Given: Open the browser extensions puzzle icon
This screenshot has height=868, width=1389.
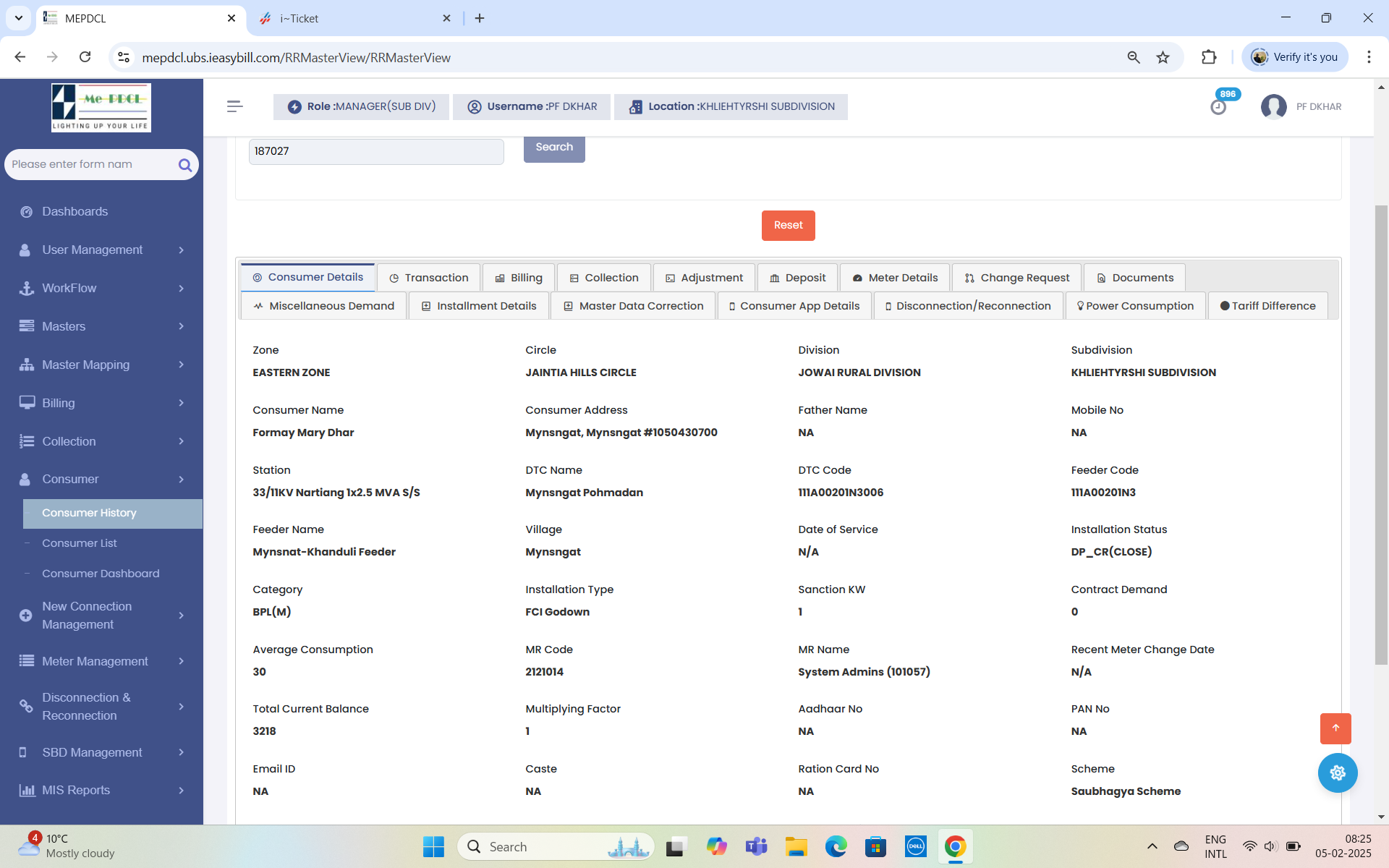Looking at the screenshot, I should click(1209, 57).
